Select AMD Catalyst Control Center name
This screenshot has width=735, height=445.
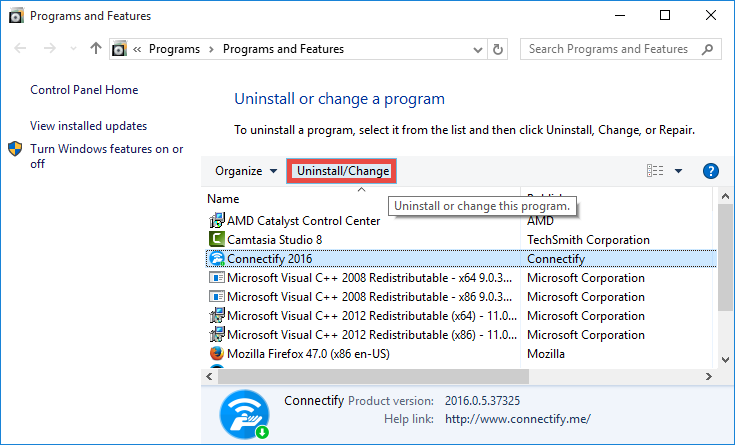click(x=304, y=220)
